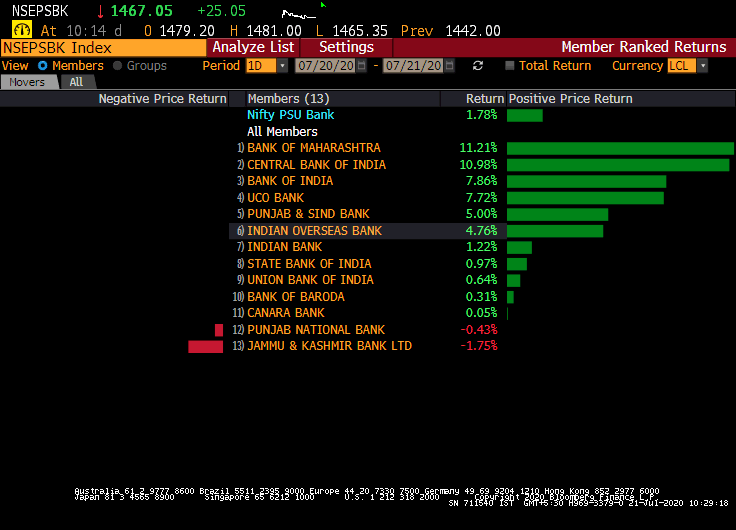This screenshot has width=736, height=530.
Task: Enable the Total Return checkbox
Action: 510,66
